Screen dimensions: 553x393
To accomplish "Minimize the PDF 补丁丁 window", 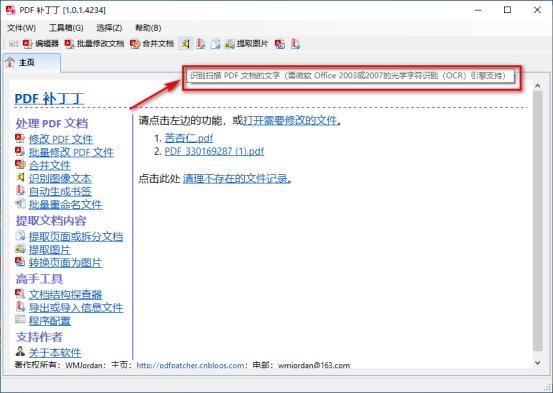I will 478,10.
